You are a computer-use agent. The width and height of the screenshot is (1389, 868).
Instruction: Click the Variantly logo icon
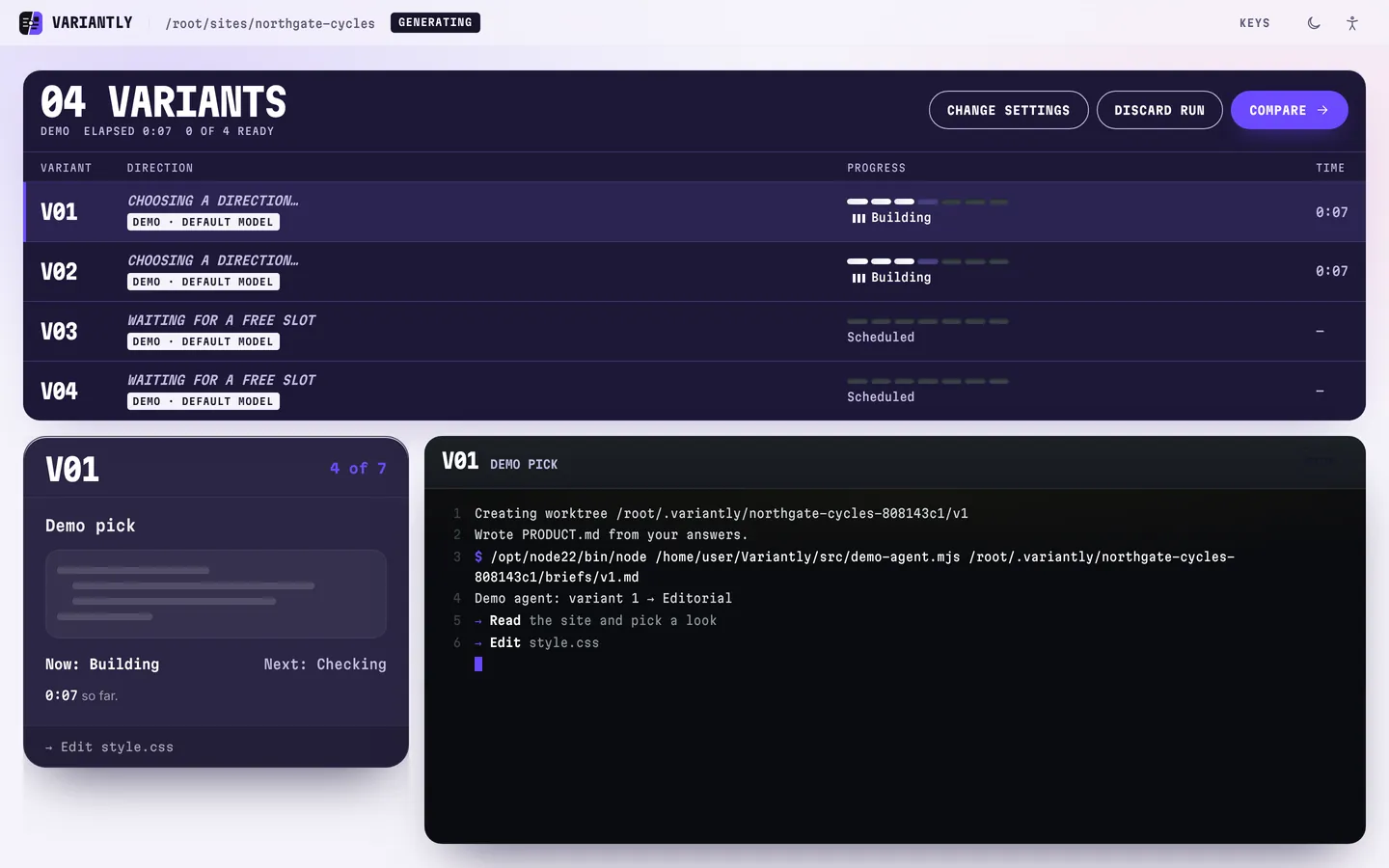click(31, 22)
